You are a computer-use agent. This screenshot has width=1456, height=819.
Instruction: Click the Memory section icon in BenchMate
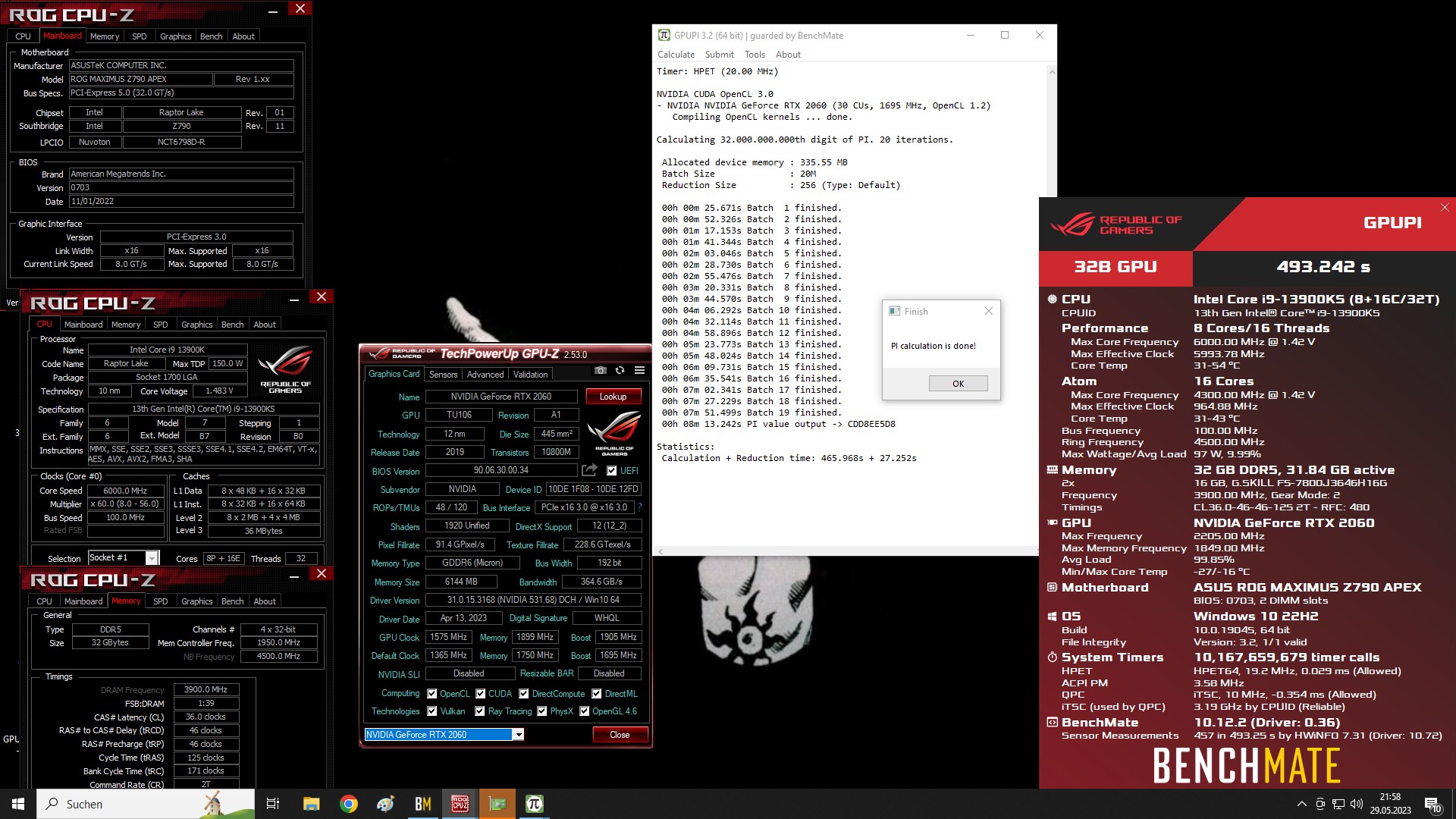click(x=1052, y=469)
